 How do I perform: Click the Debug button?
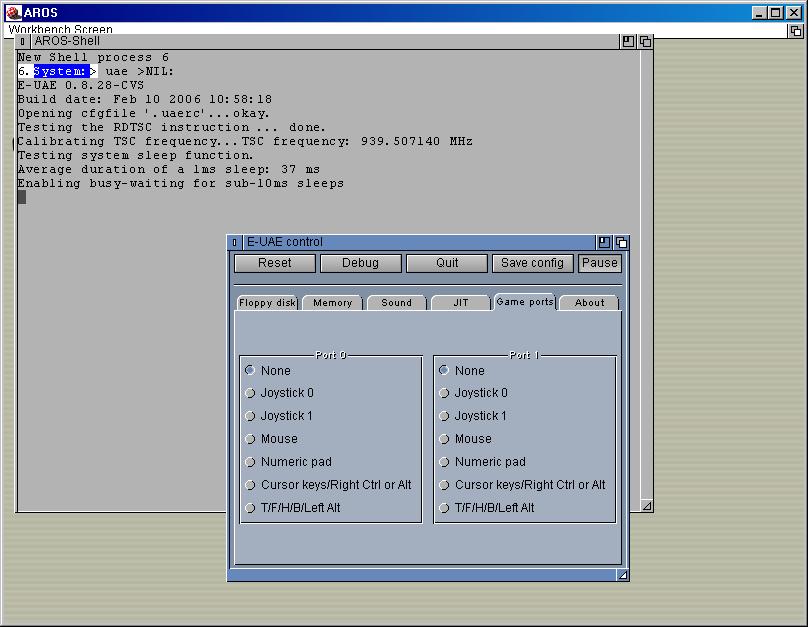360,263
